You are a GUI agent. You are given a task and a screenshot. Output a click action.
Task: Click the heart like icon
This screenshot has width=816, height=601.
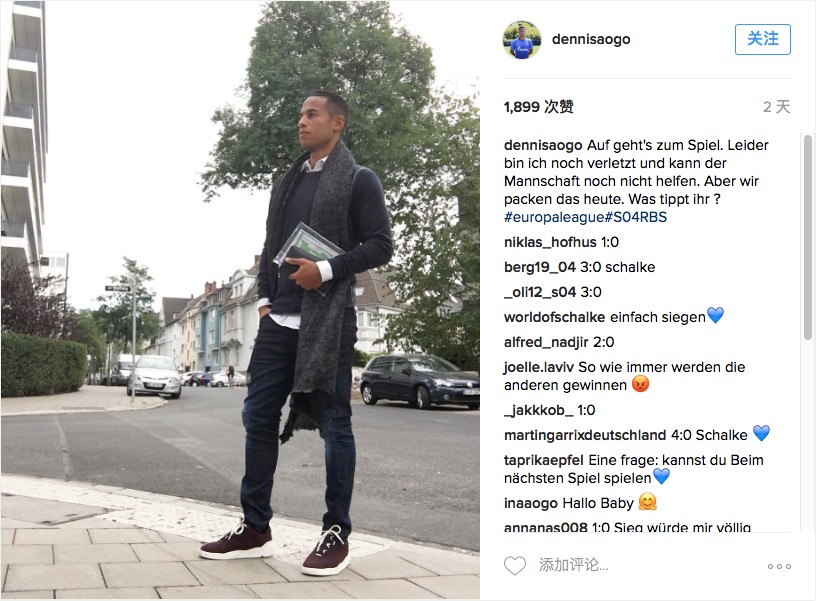coord(515,566)
